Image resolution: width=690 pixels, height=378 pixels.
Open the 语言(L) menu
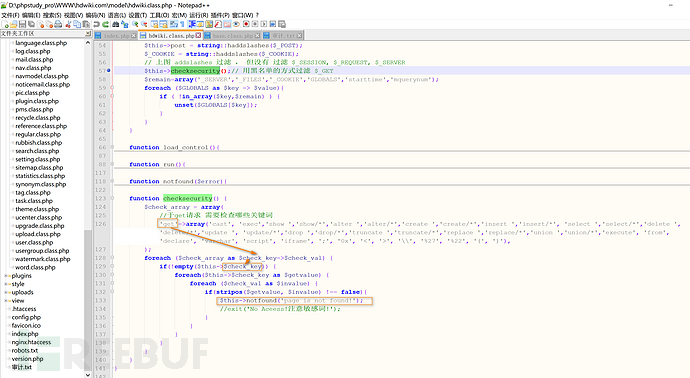117,15
